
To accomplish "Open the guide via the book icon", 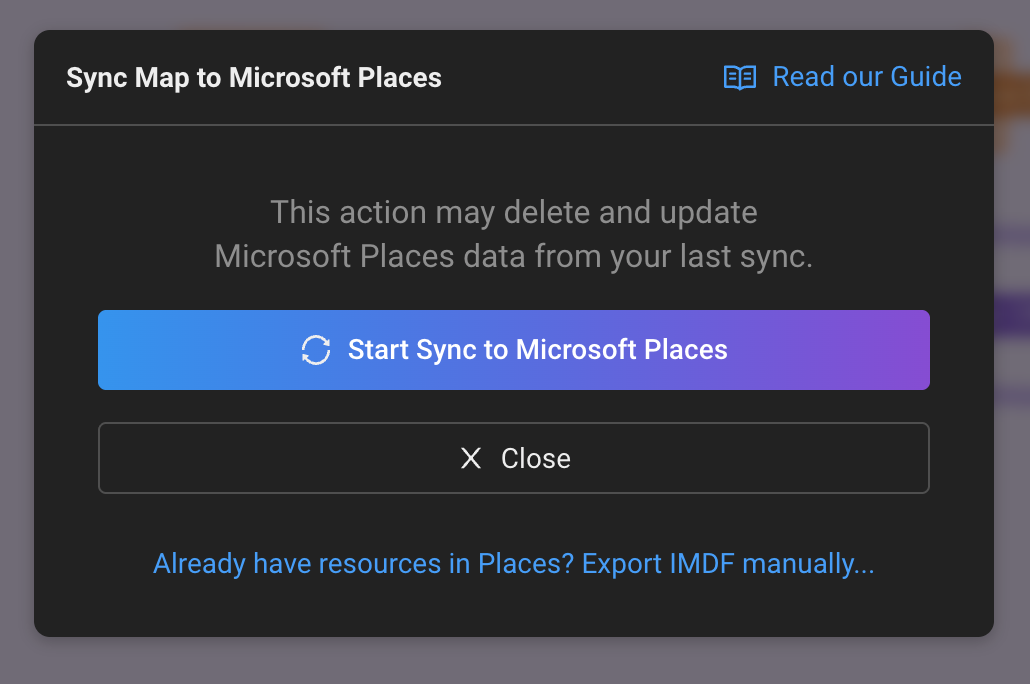I will tap(740, 78).
